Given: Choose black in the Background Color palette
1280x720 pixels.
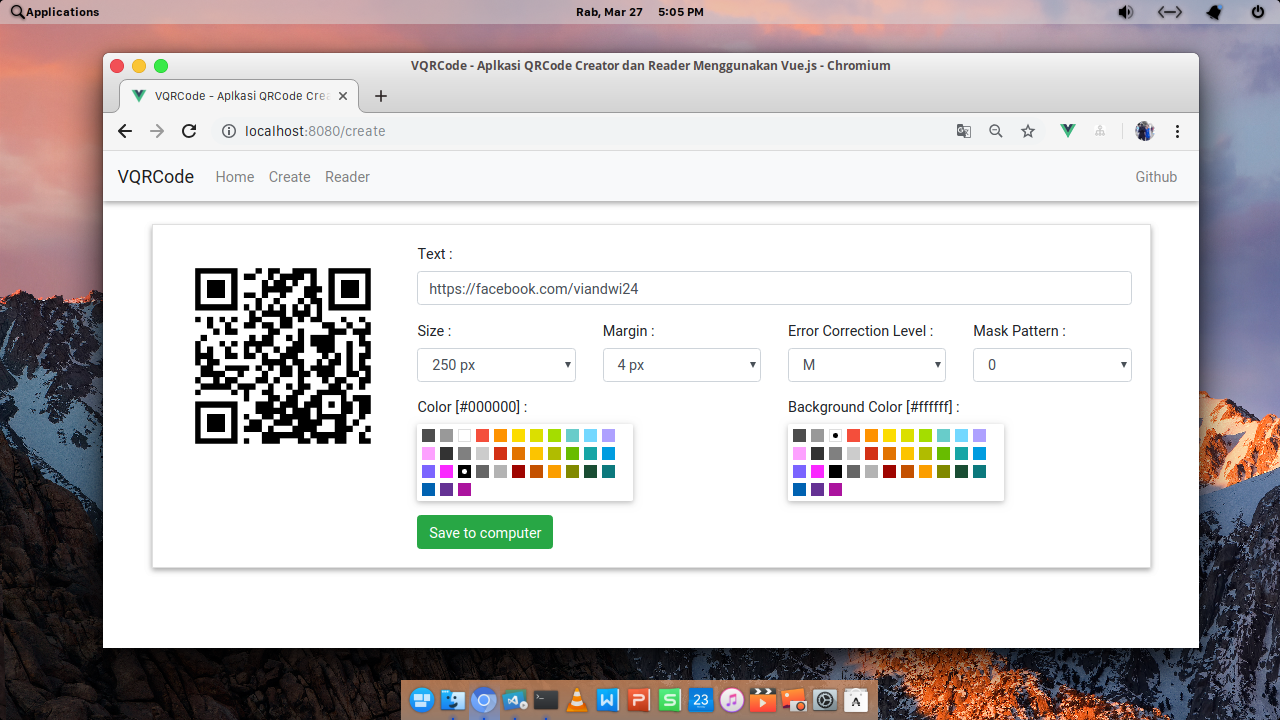Looking at the screenshot, I should click(835, 471).
